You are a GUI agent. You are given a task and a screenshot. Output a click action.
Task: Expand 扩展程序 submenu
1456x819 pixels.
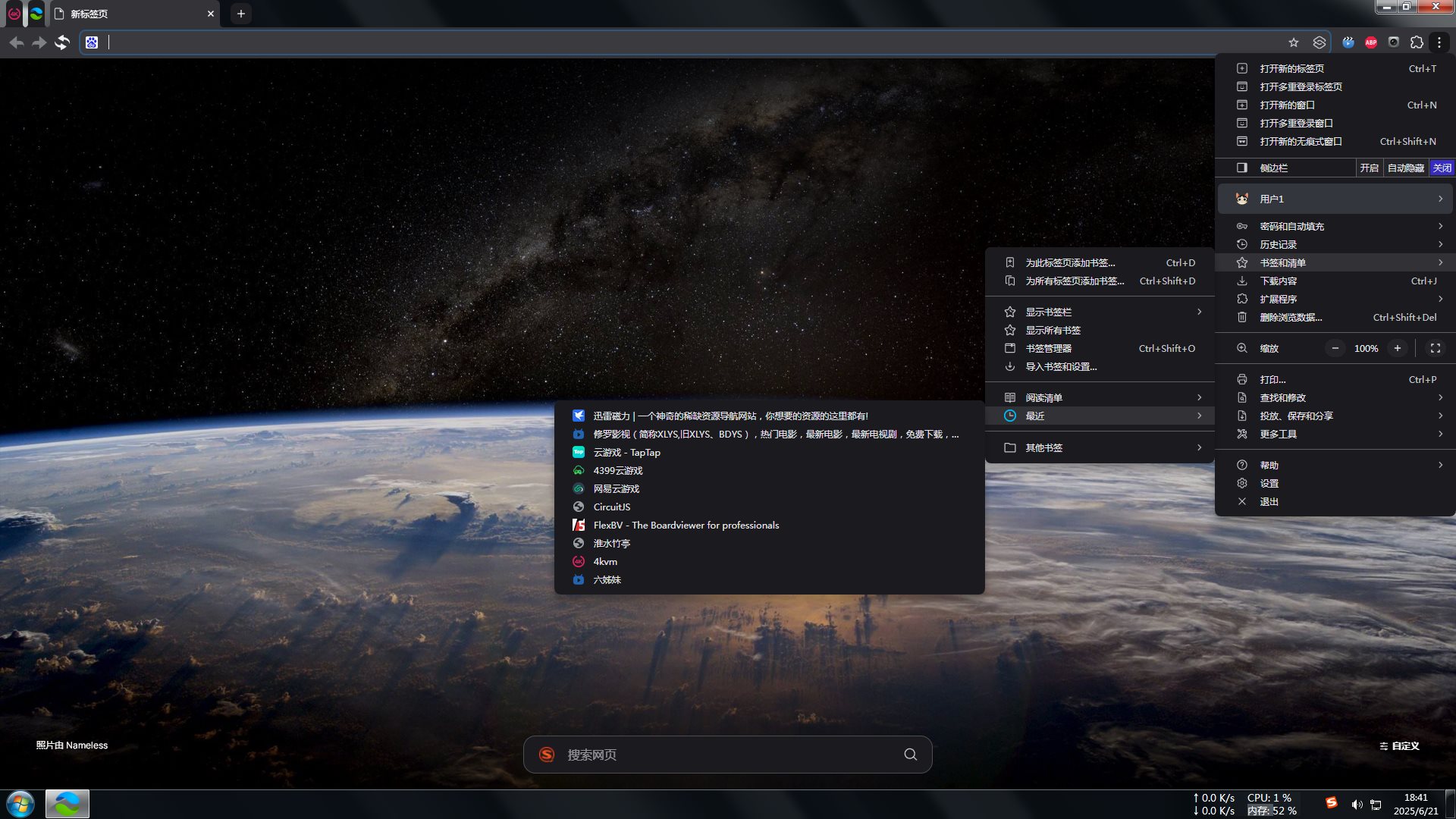pos(1335,300)
